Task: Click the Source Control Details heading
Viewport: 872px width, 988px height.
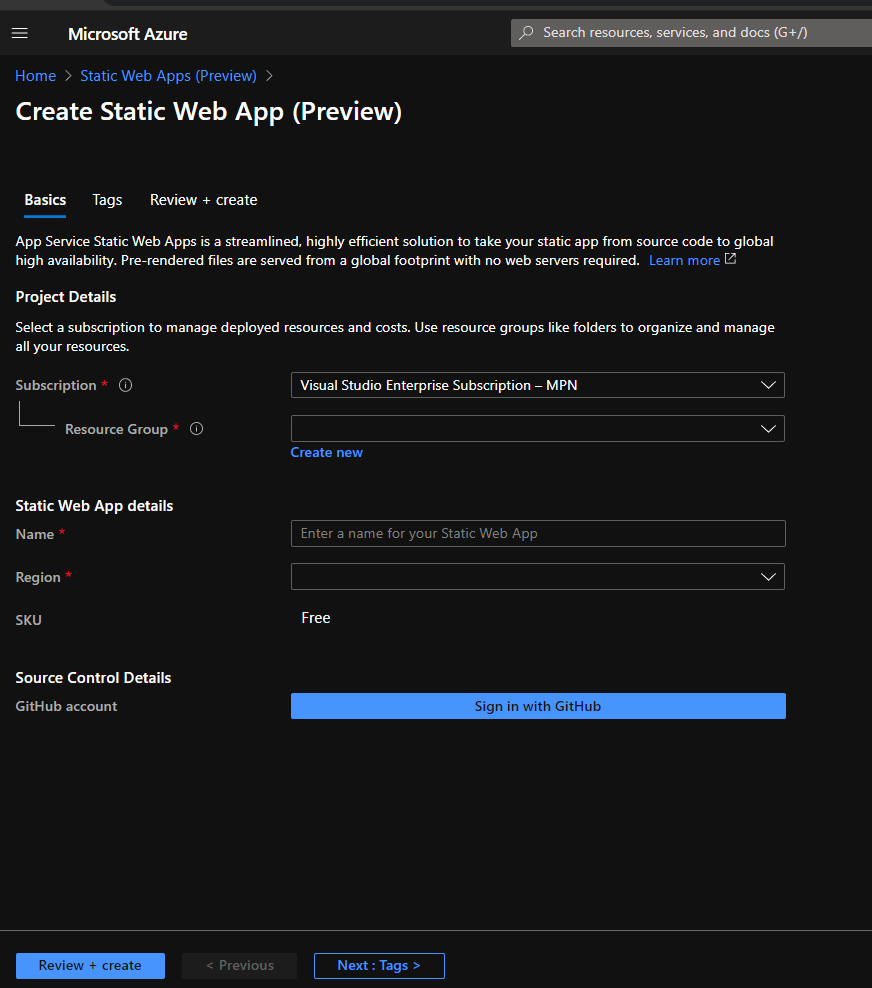Action: point(93,678)
